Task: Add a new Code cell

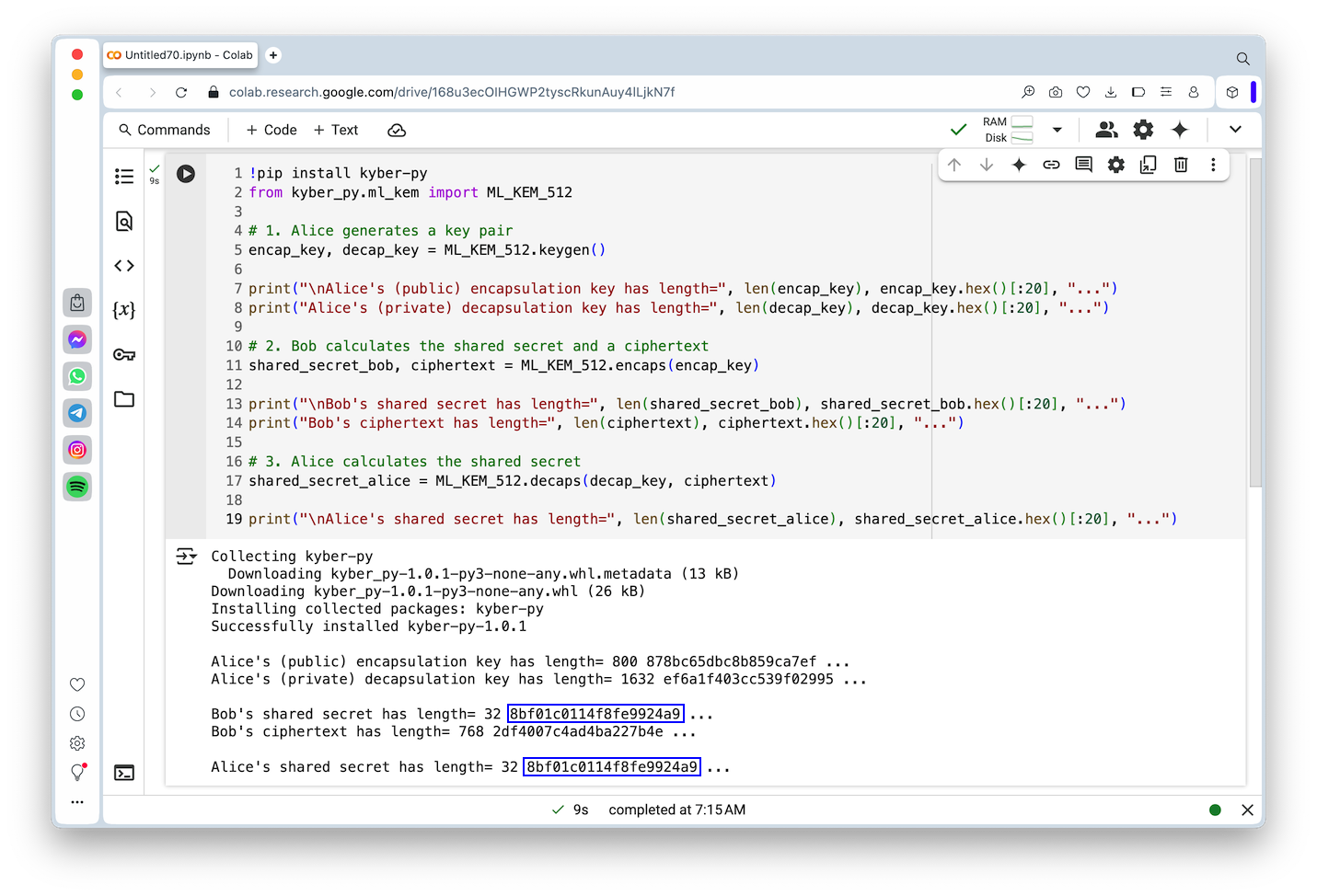Action: (x=271, y=130)
